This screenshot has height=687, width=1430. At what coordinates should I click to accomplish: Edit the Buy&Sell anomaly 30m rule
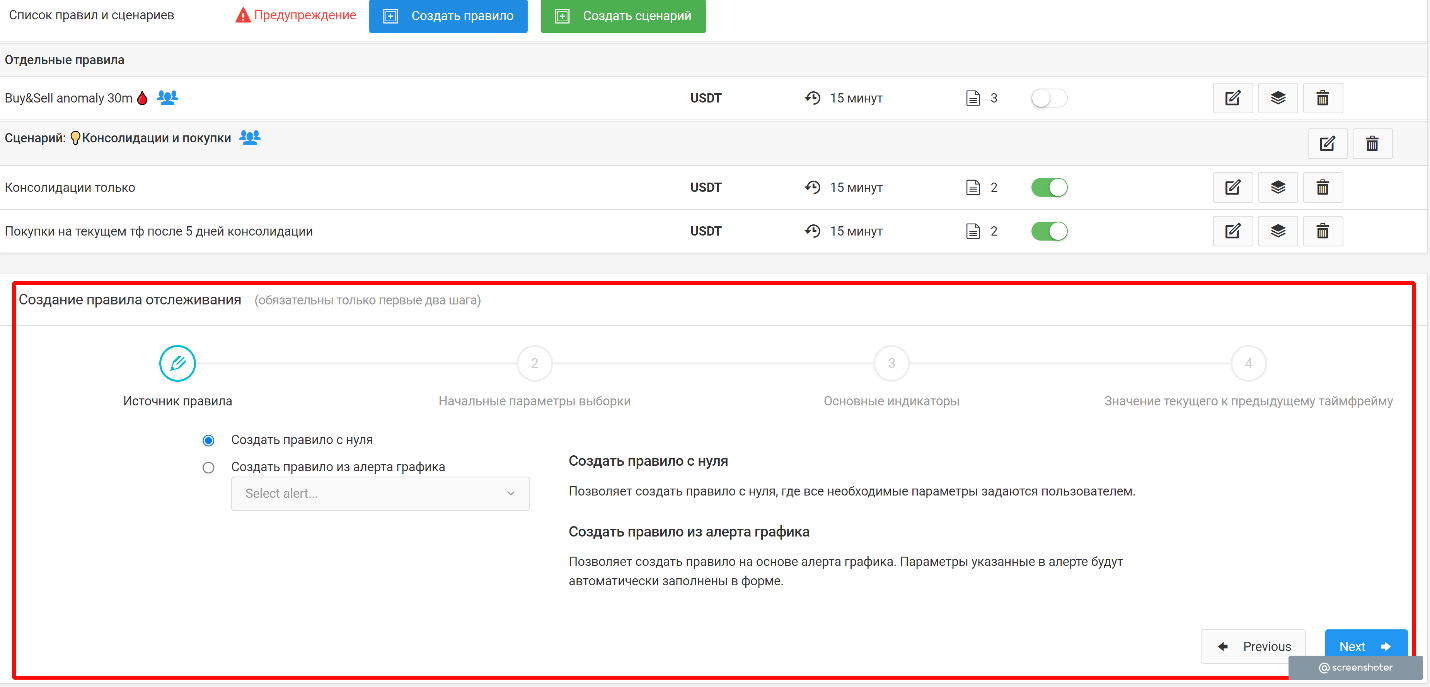pos(1232,98)
